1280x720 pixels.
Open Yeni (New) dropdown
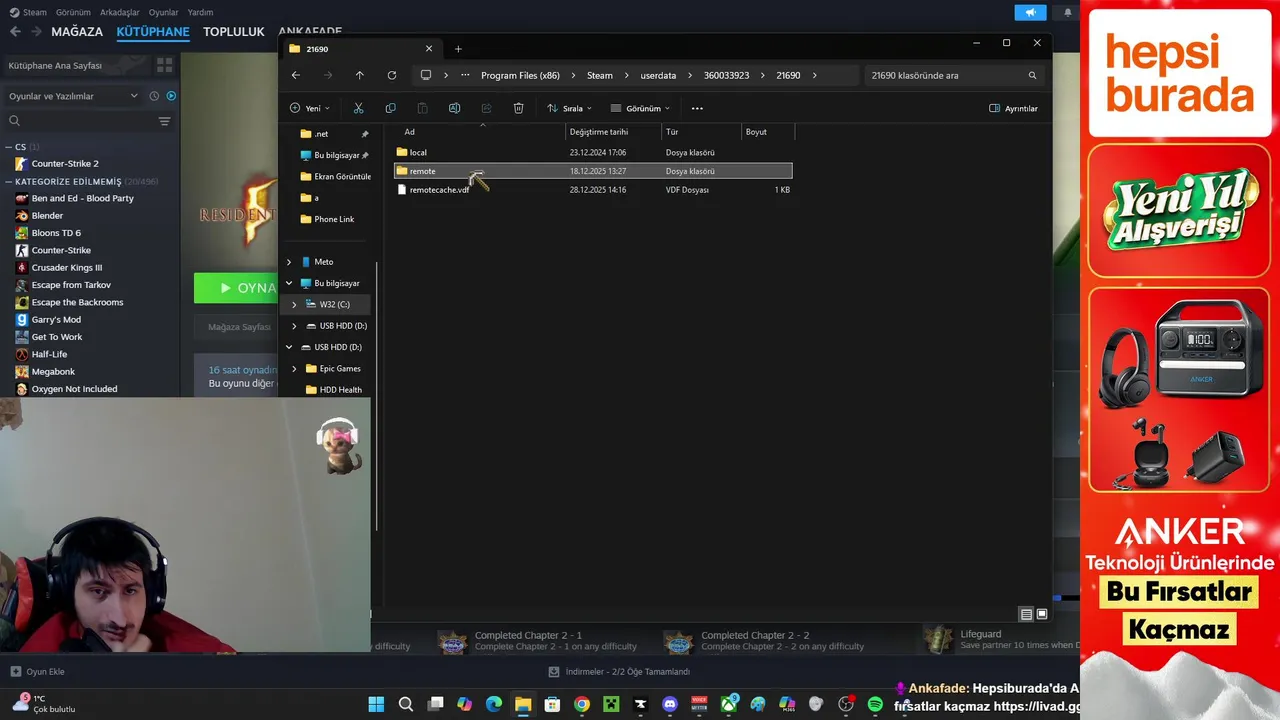pyautogui.click(x=310, y=108)
